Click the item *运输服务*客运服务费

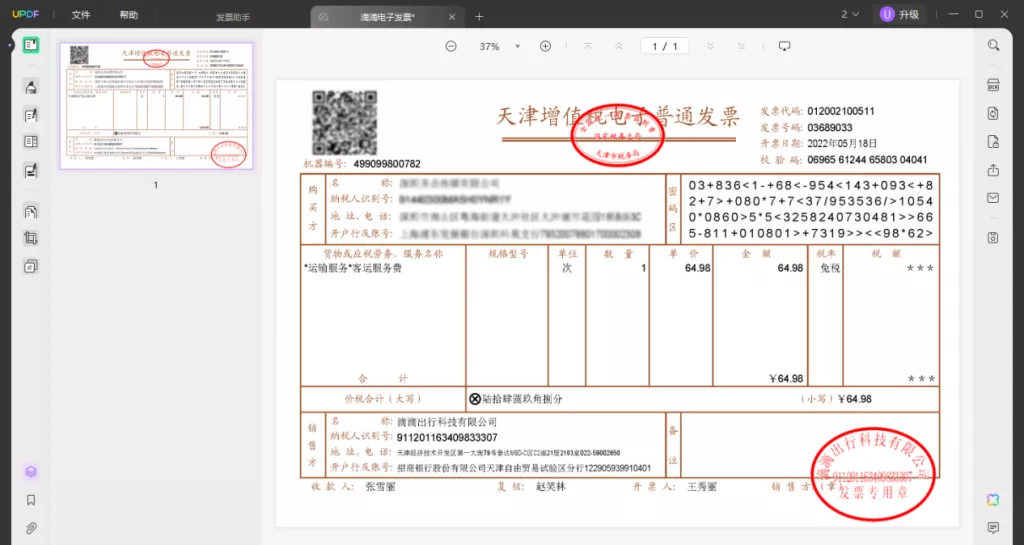click(353, 268)
